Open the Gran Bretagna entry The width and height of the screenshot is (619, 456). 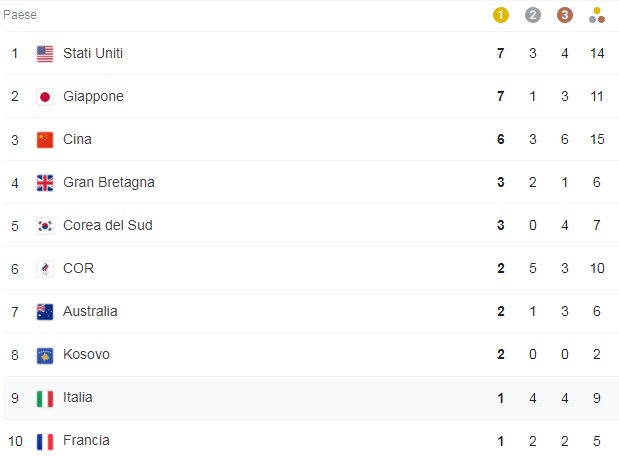point(109,182)
